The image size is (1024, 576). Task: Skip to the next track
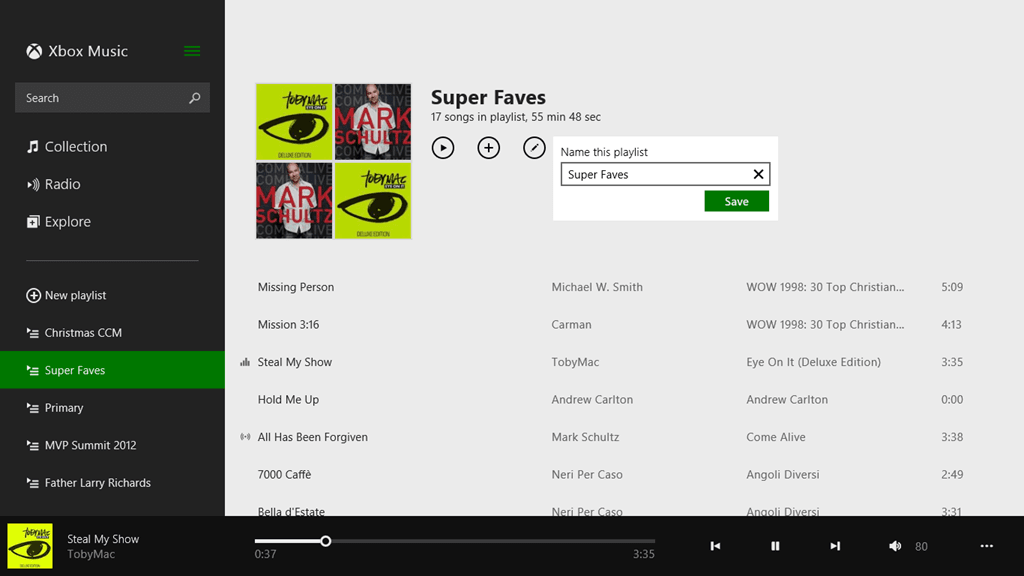tap(835, 546)
